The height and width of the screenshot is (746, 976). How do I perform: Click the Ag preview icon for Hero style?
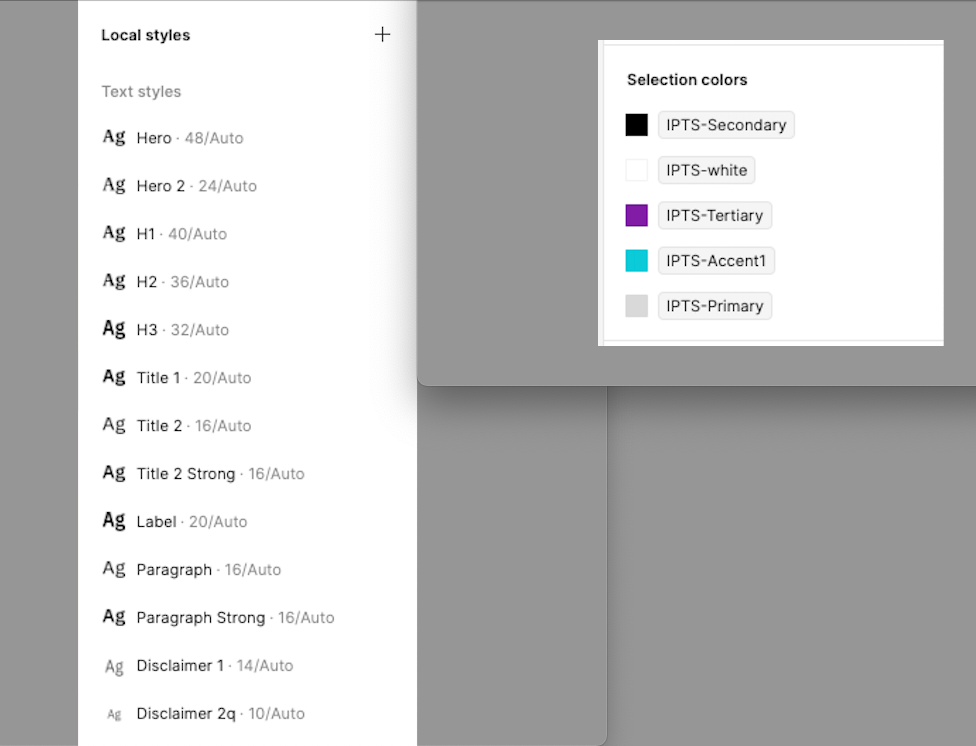click(x=113, y=137)
